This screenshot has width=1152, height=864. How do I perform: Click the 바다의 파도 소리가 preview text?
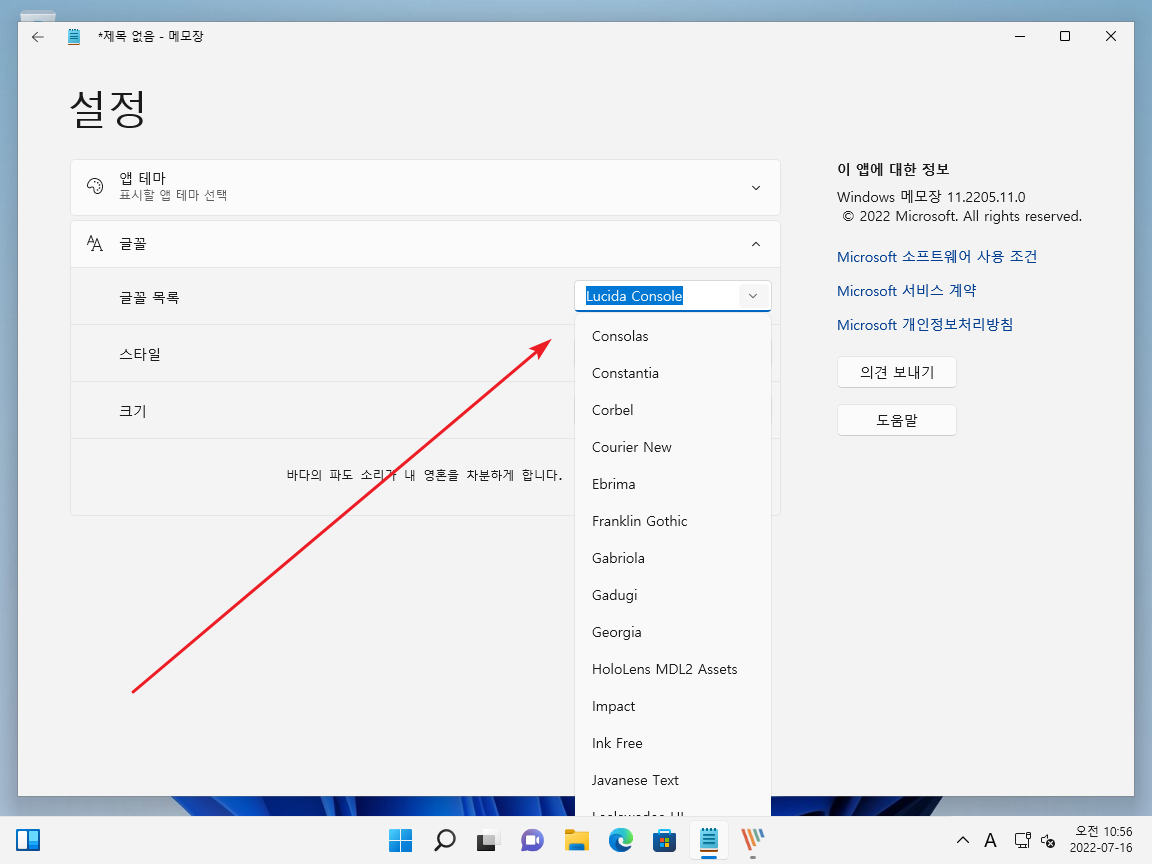425,475
